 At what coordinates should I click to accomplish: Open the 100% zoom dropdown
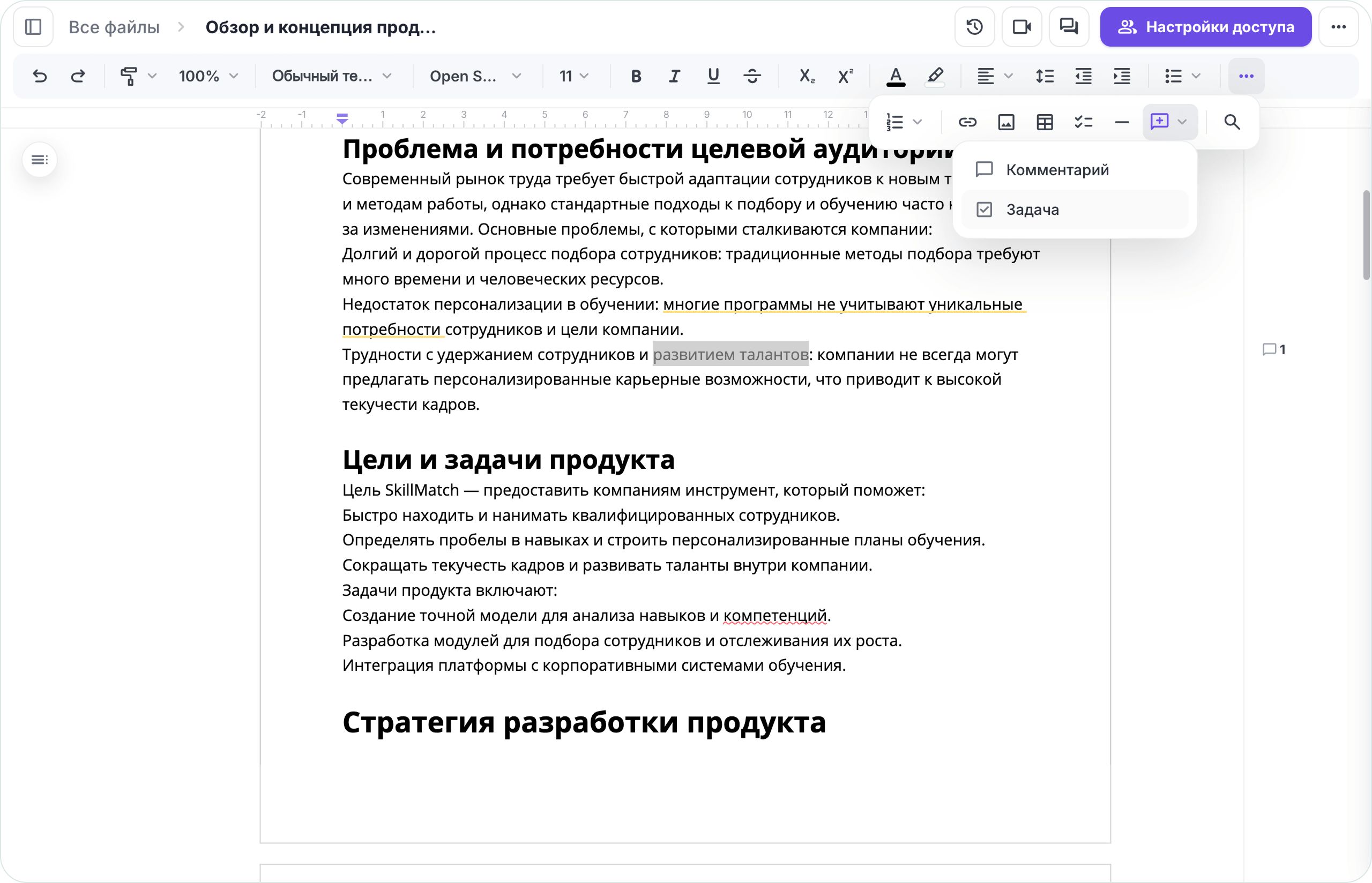pyautogui.click(x=208, y=76)
